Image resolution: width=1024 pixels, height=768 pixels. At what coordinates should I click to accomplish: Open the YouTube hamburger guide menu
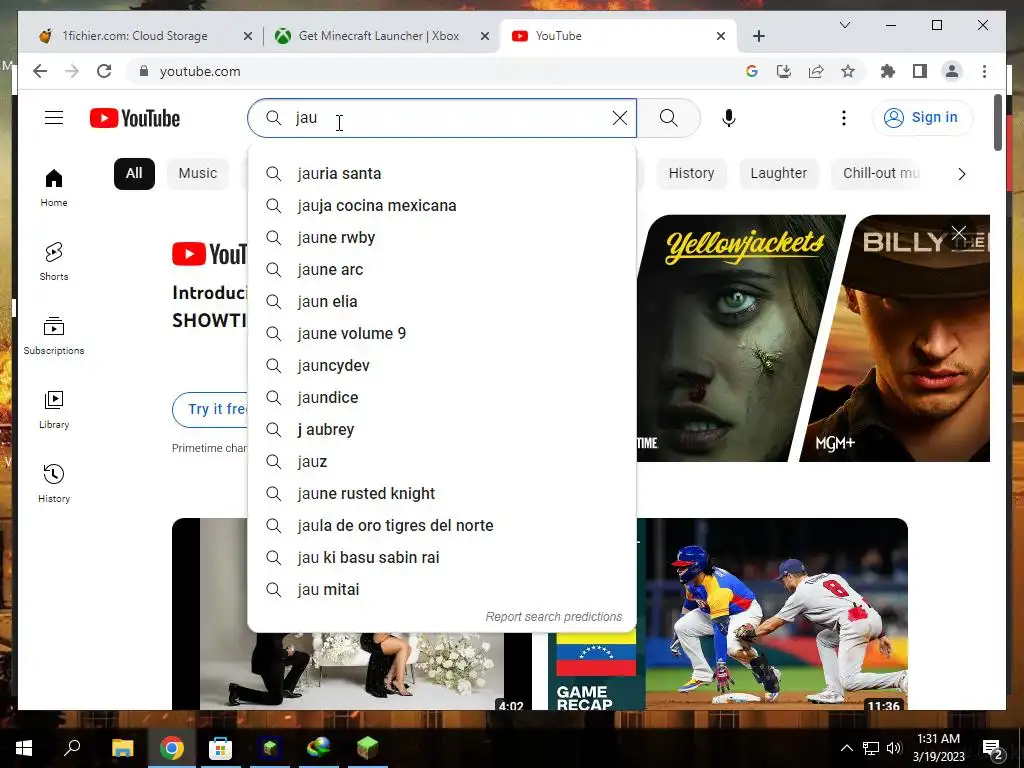(54, 118)
